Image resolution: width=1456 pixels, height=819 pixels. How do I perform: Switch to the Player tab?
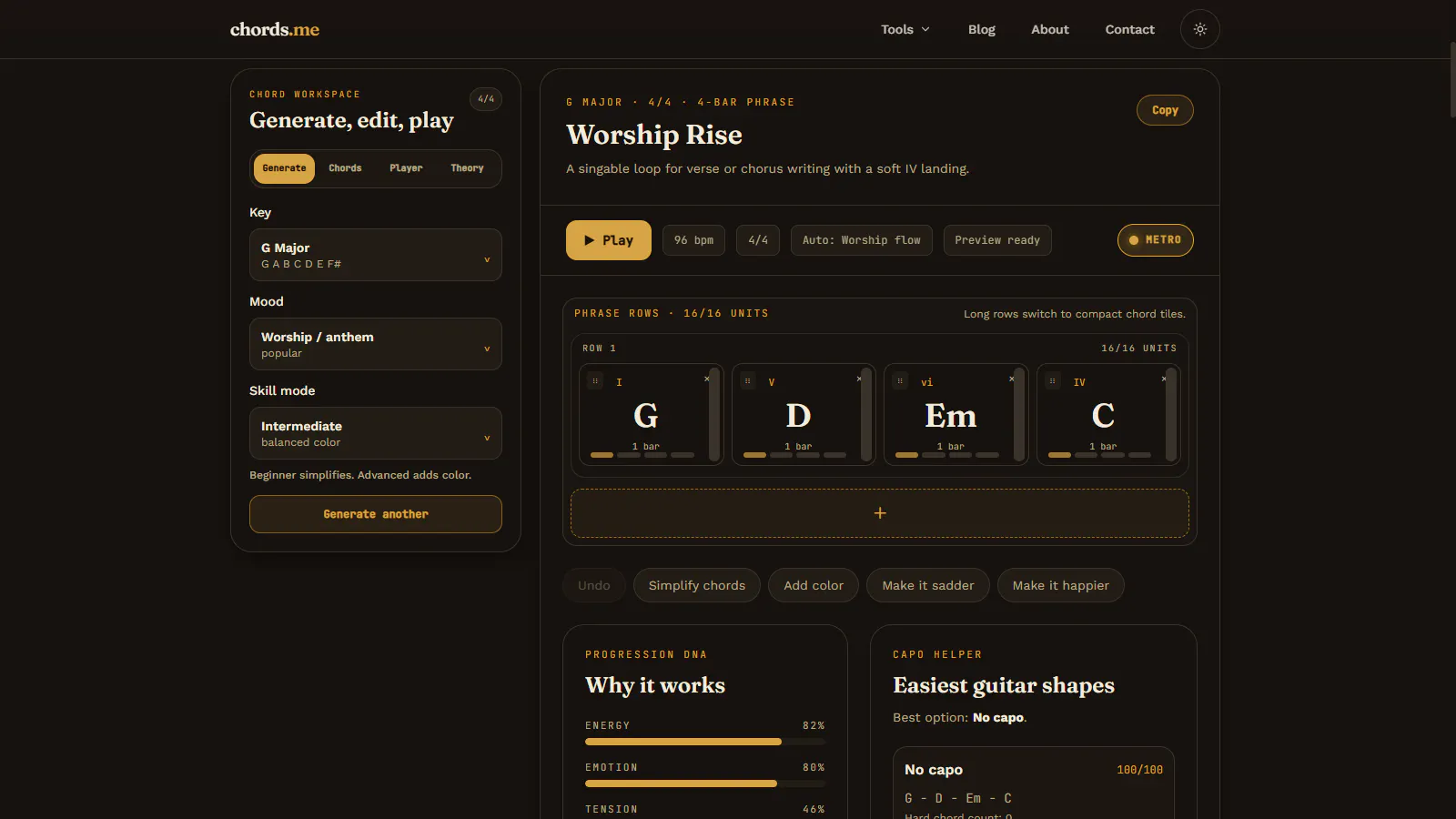(x=406, y=168)
